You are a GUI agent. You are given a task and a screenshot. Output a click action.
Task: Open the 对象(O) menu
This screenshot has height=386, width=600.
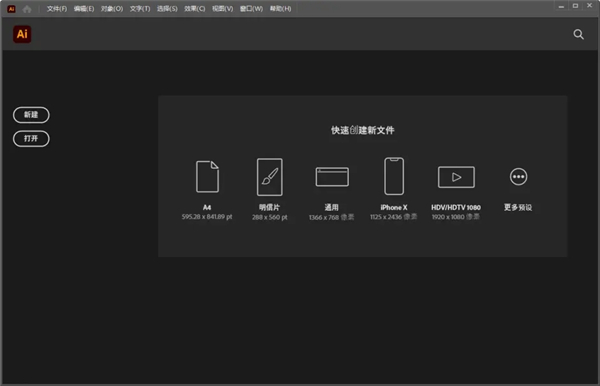112,9
